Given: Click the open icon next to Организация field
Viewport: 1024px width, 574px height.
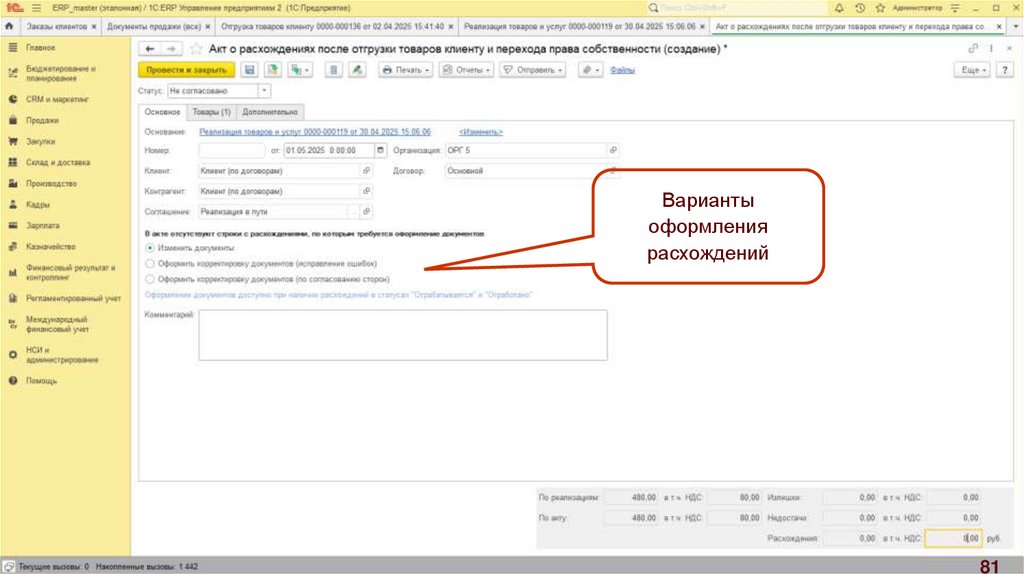Looking at the screenshot, I should pyautogui.click(x=613, y=150).
